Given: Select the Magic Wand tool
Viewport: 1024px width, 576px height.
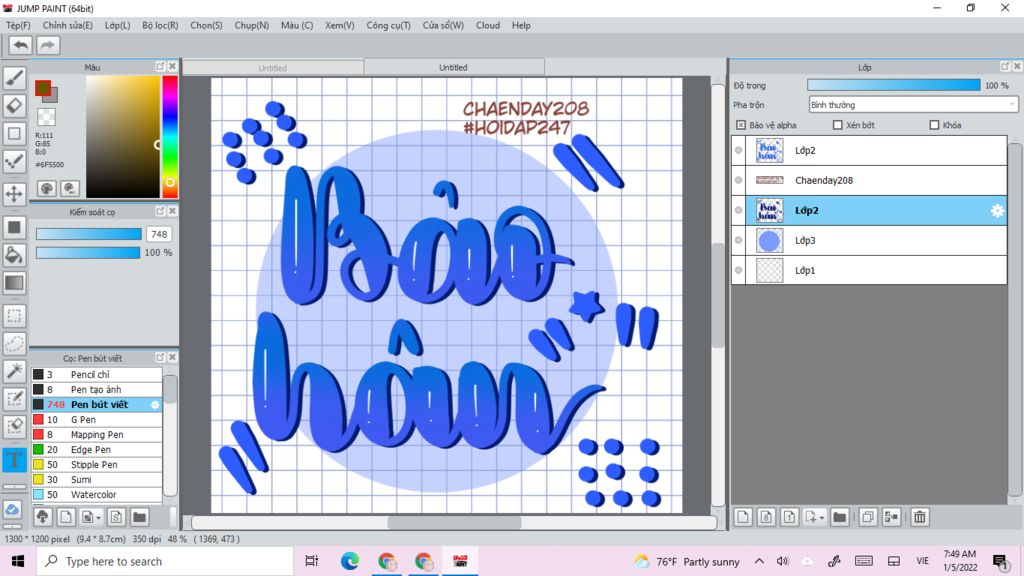Looking at the screenshot, I should point(14,371).
